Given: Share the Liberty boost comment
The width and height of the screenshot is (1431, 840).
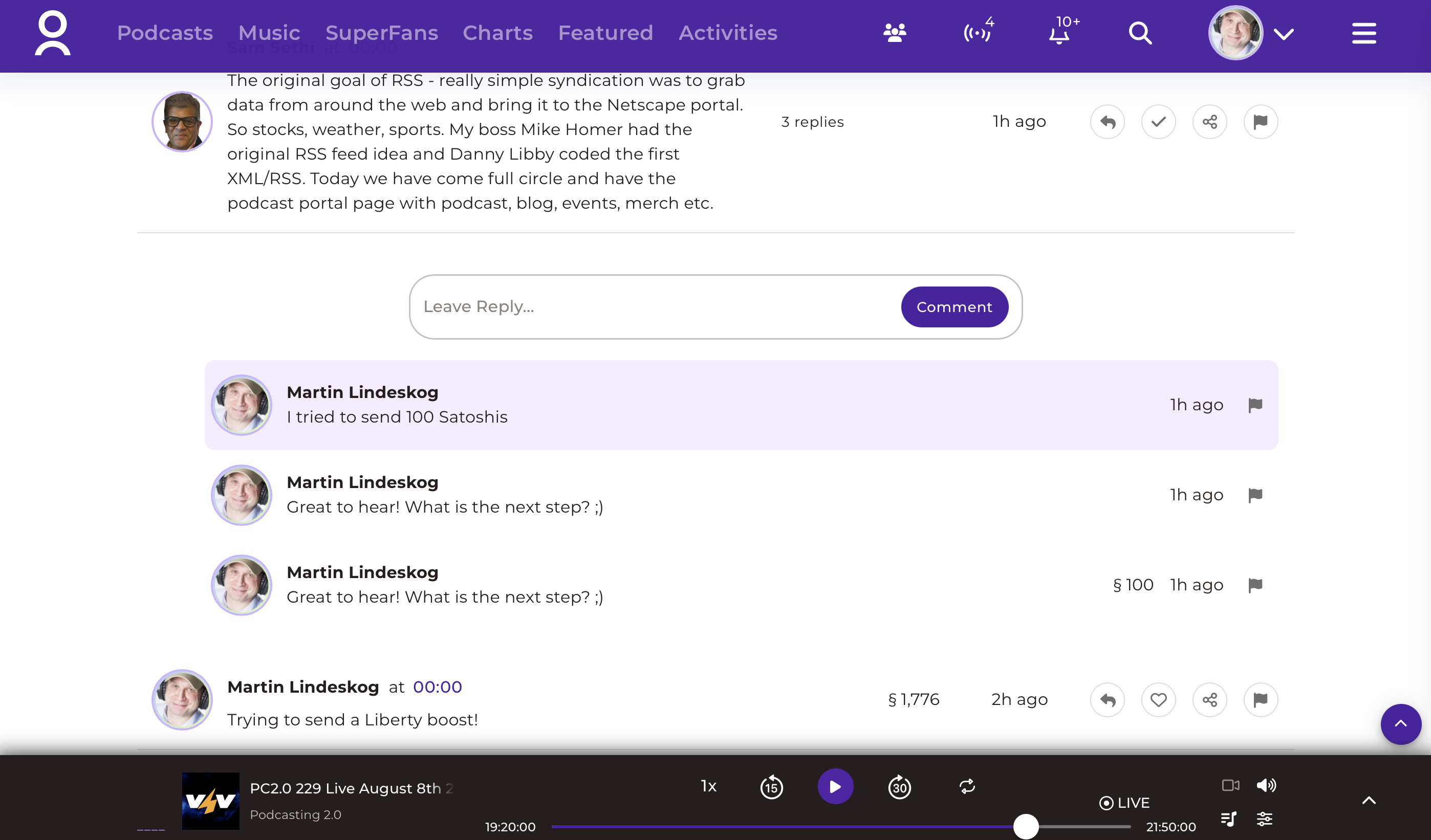Looking at the screenshot, I should point(1209,700).
